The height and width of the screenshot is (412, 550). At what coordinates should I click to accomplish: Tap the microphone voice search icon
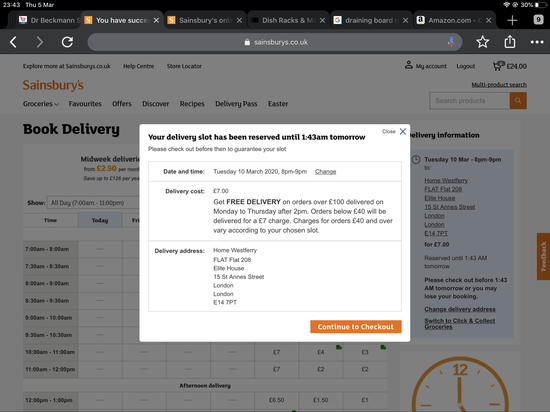click(451, 42)
